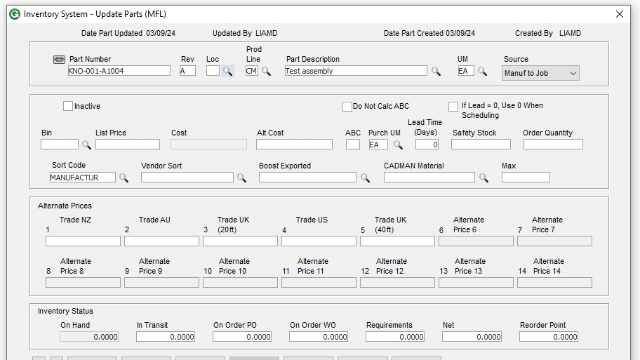Click the Trade NZ price field
Screen dimensions: 640x360
tap(83, 241)
